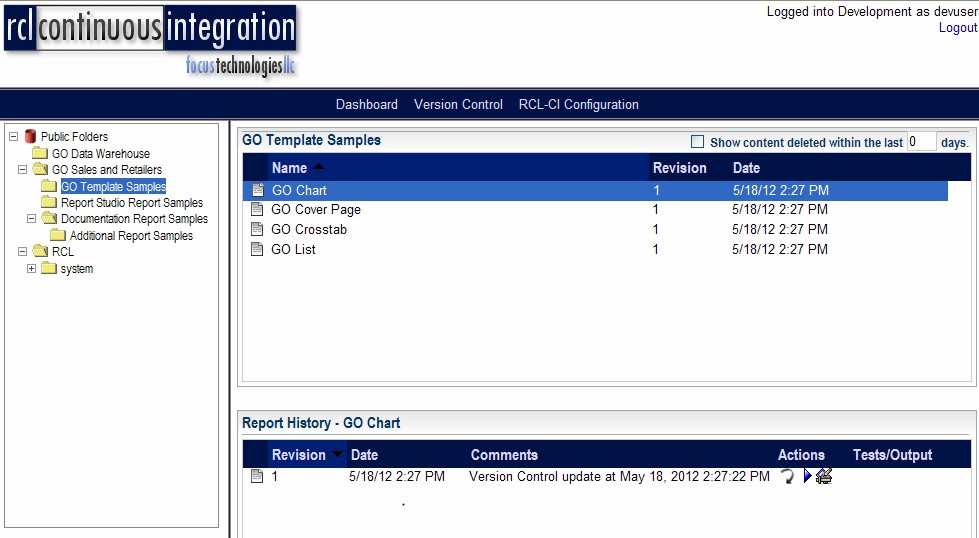The height and width of the screenshot is (538, 979).
Task: Click the Version Control update comment text
Action: tap(619, 476)
